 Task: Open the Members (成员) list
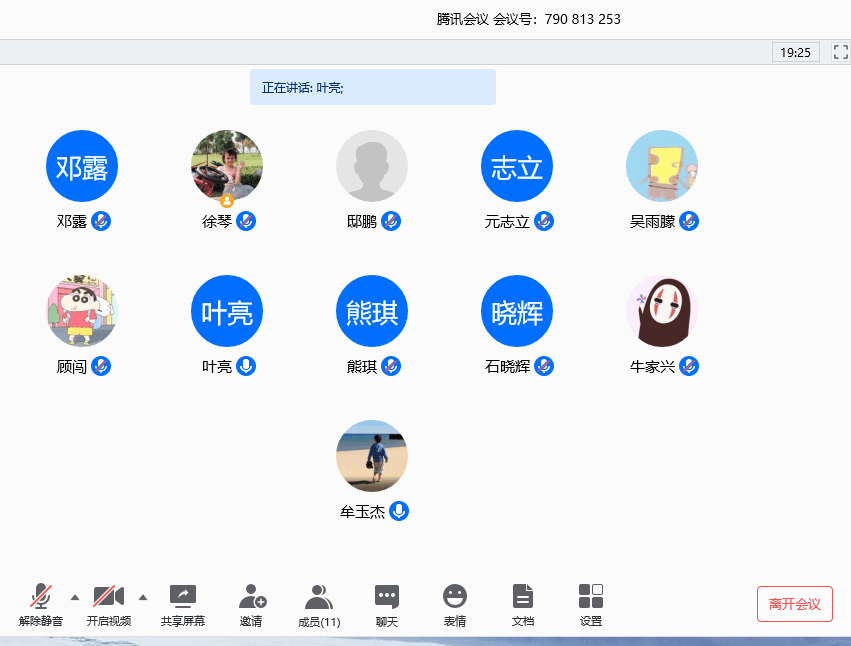click(319, 598)
